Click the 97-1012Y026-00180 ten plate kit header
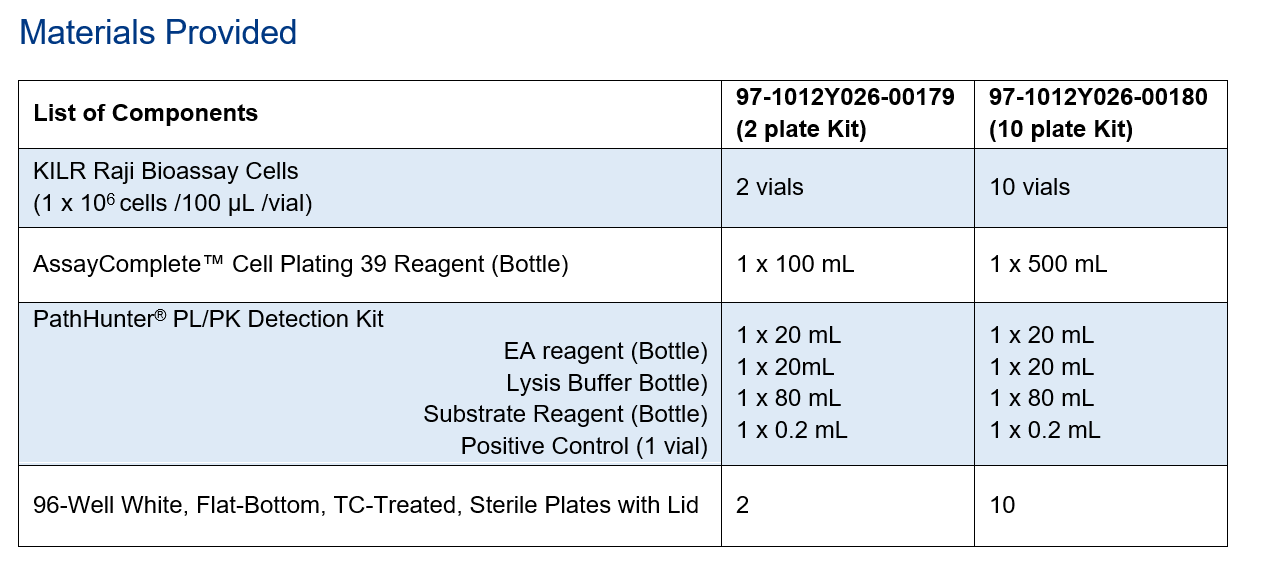1276x569 pixels. [x=1098, y=114]
